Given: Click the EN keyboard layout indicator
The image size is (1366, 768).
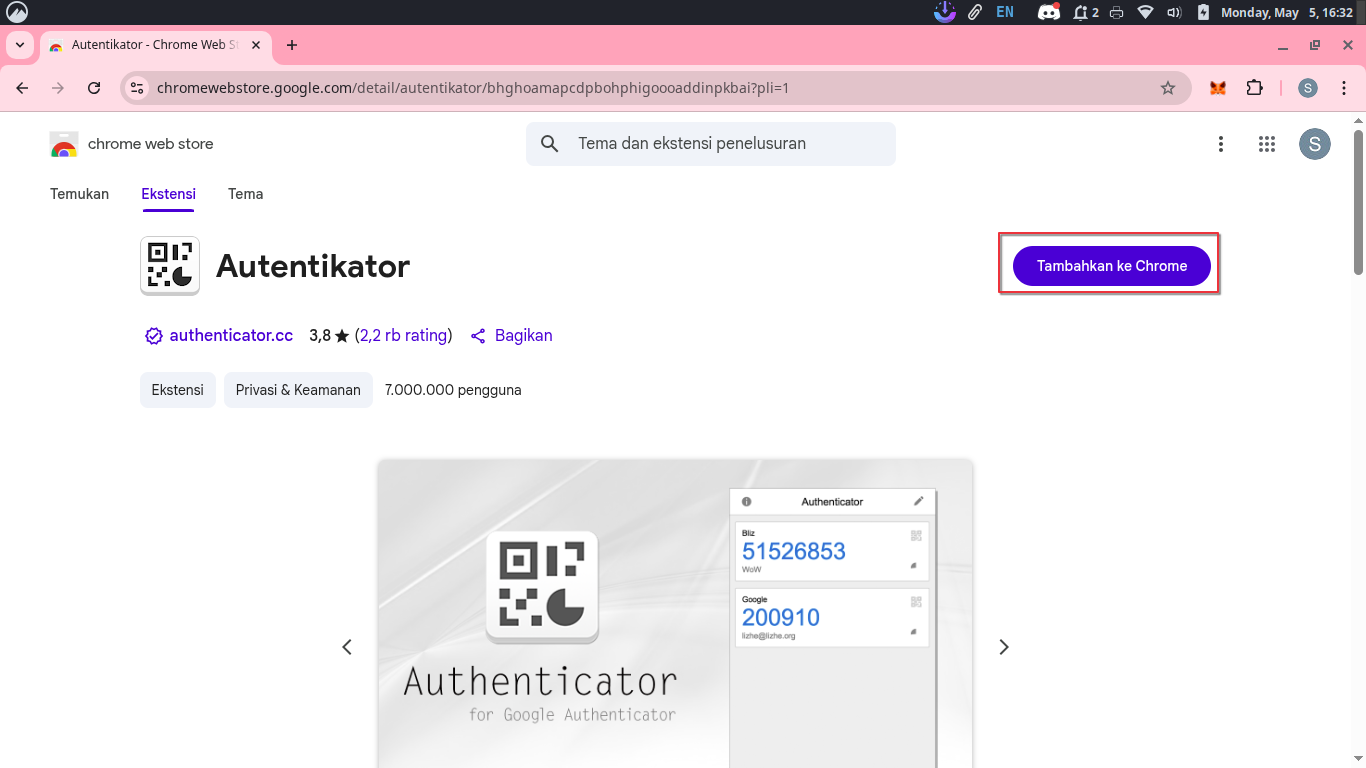Looking at the screenshot, I should (x=1005, y=12).
